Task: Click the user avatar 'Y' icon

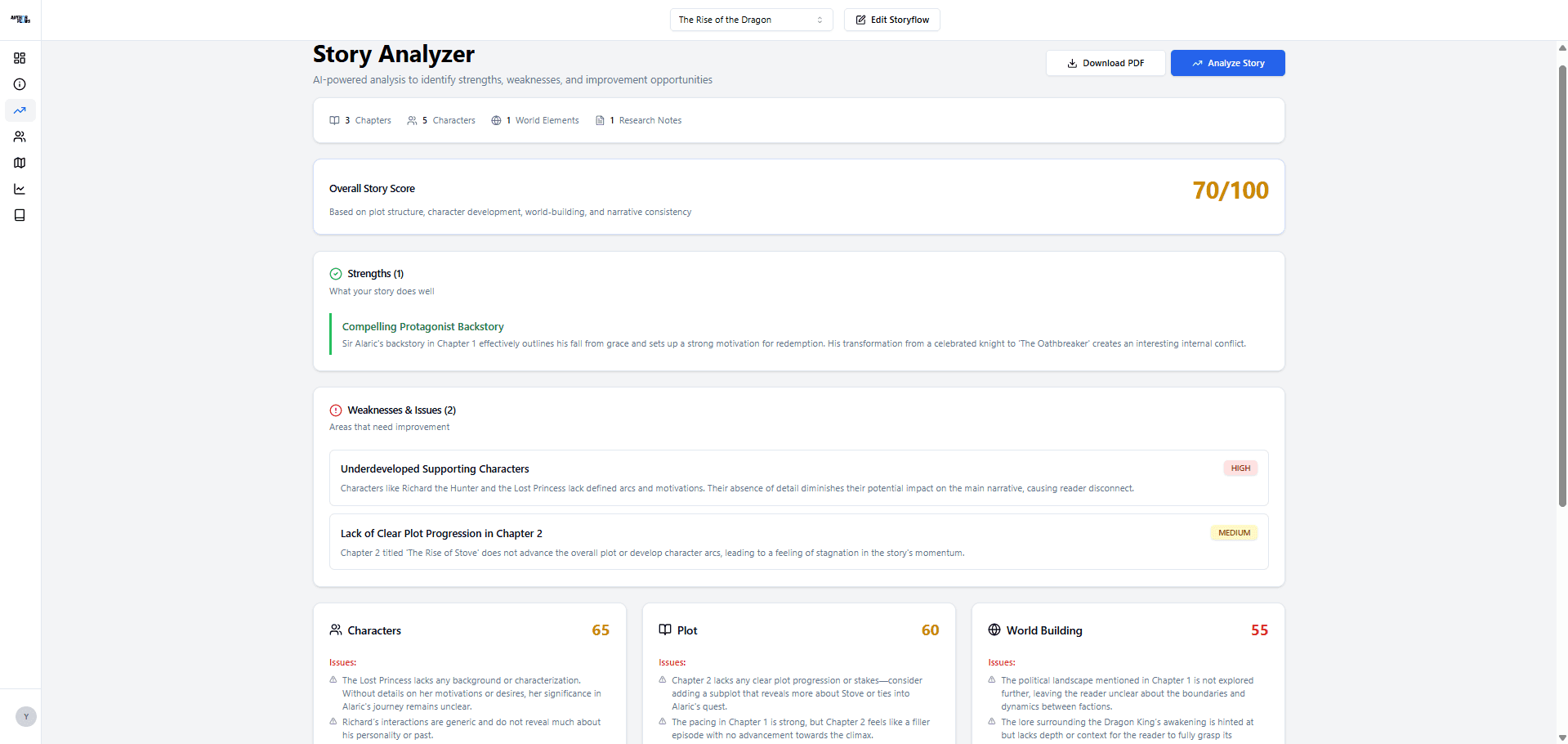Action: coord(26,717)
